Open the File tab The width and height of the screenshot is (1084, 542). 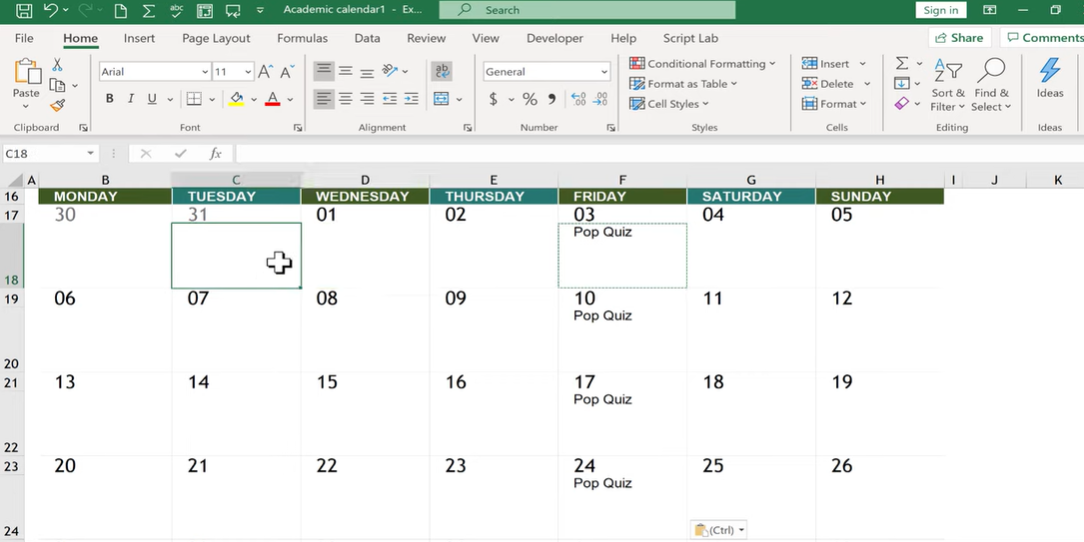click(x=24, y=39)
